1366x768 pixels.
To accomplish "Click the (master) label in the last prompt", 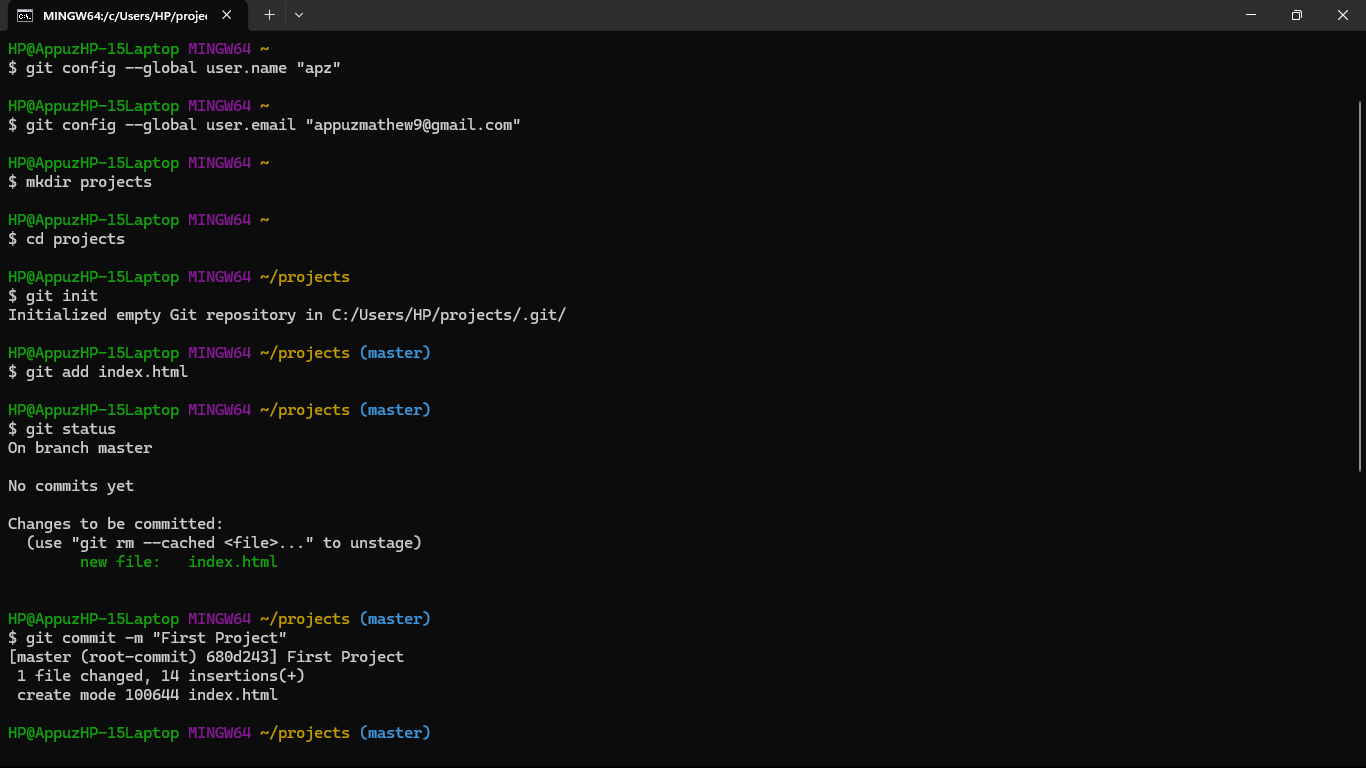I will point(395,733).
